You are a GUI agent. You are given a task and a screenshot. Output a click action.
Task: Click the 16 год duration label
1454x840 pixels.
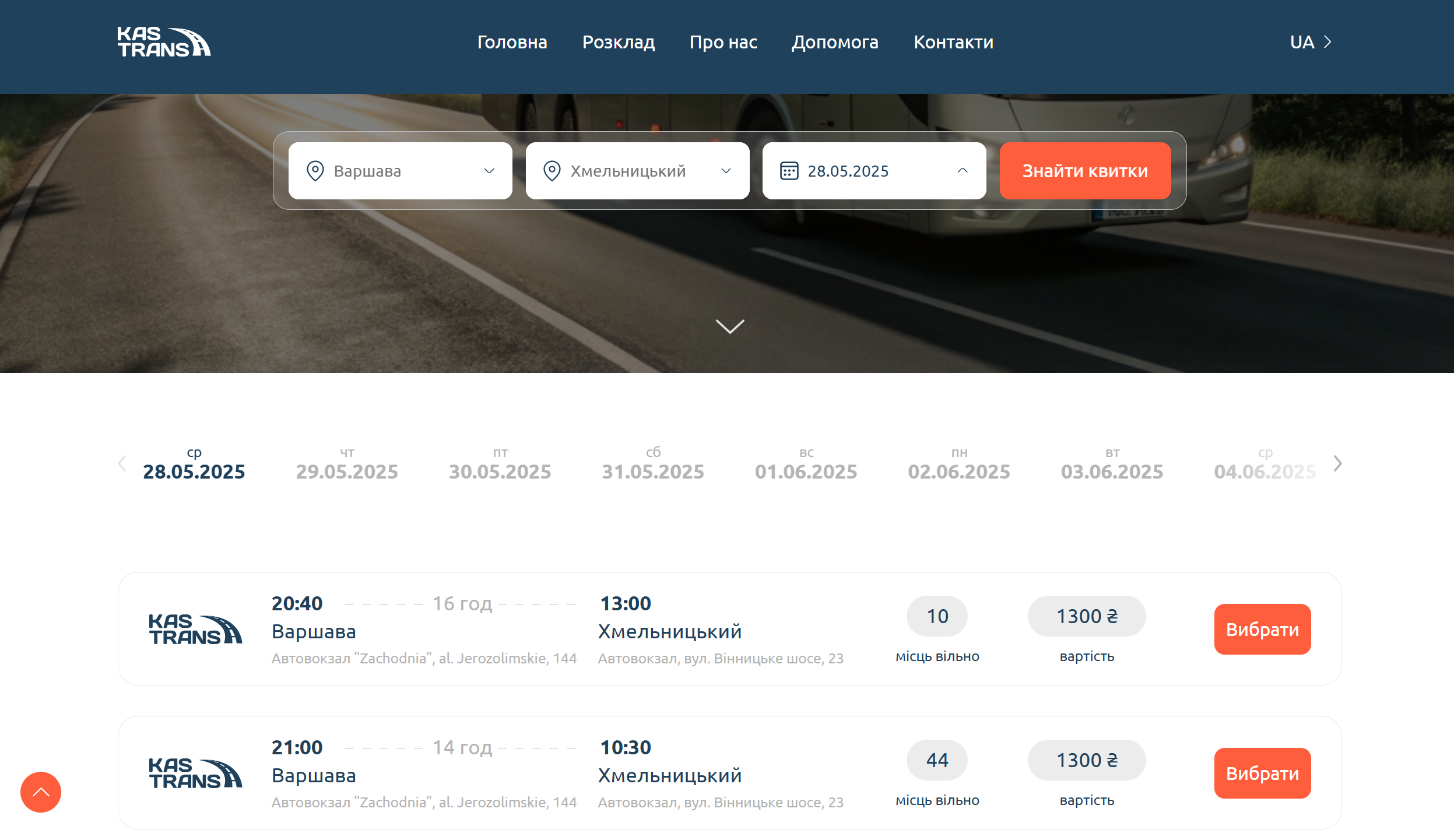[462, 604]
